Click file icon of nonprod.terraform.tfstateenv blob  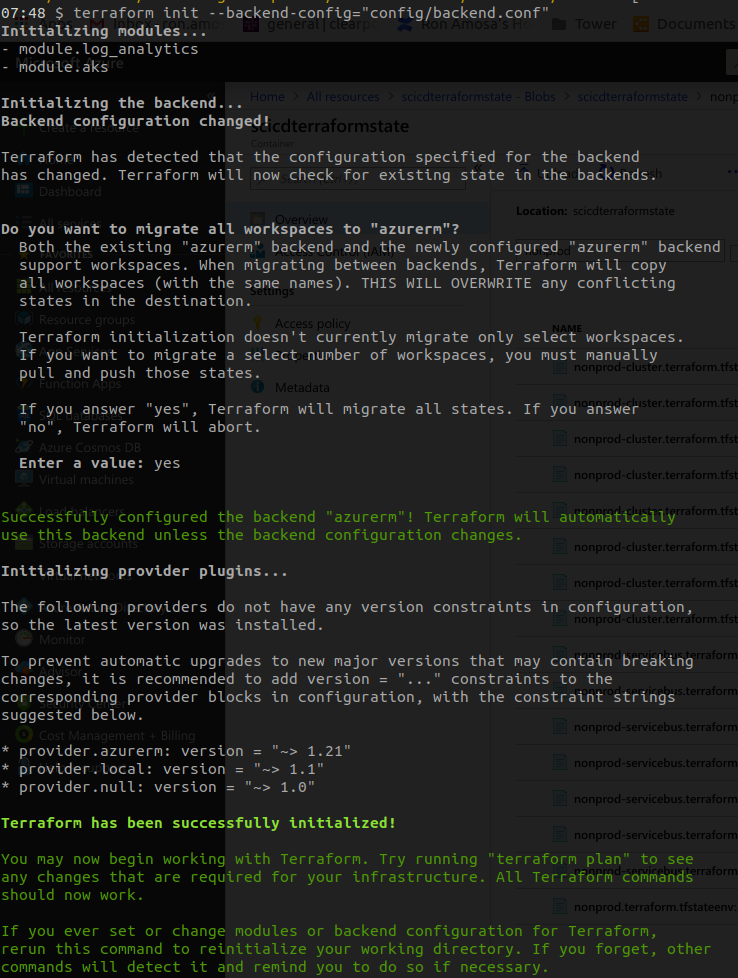tap(560, 906)
